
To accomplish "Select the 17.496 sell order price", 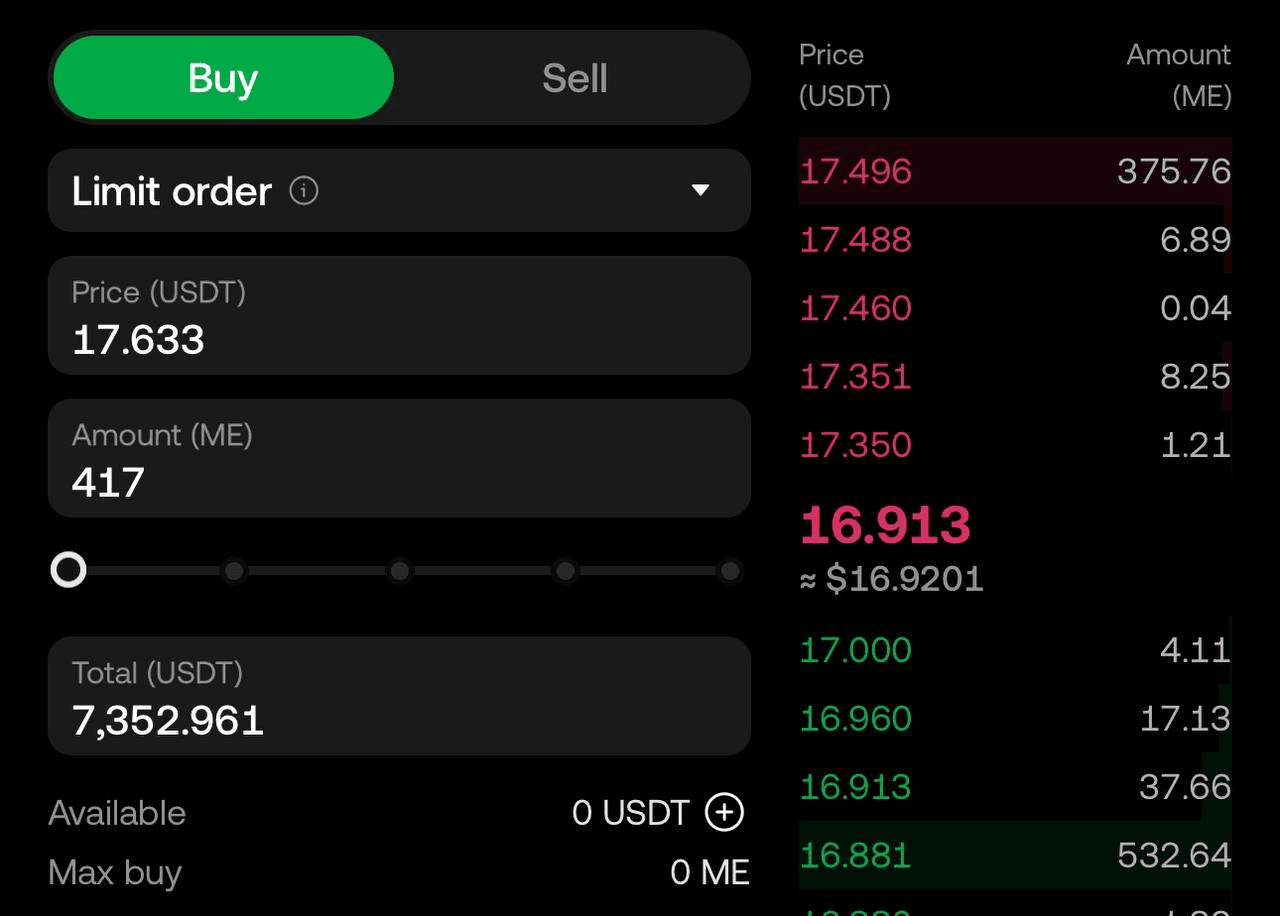I will tap(856, 171).
